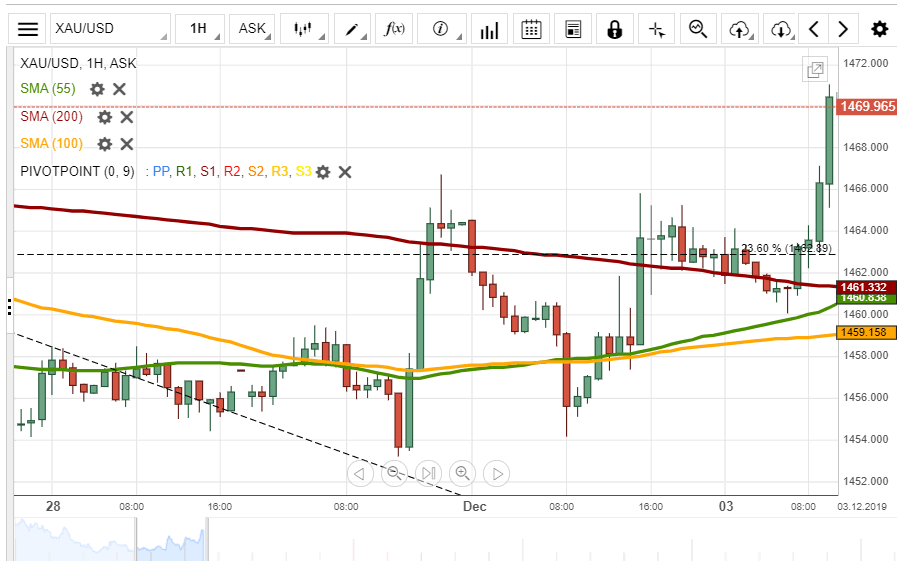This screenshot has height=563, width=904.
Task: Click the bar chart volume icon
Action: (x=489, y=29)
